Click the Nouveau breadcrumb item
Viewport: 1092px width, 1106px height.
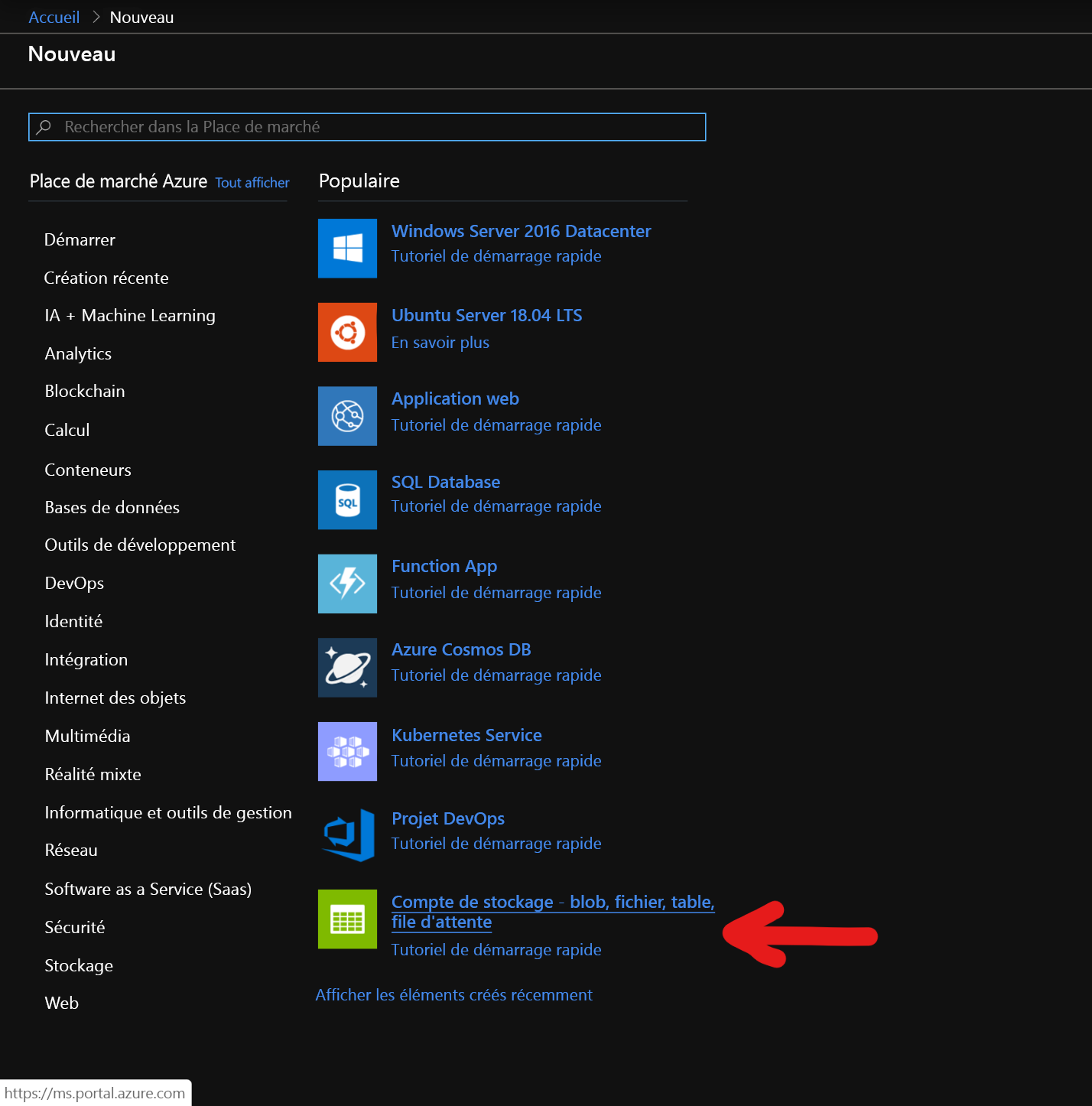[x=141, y=17]
